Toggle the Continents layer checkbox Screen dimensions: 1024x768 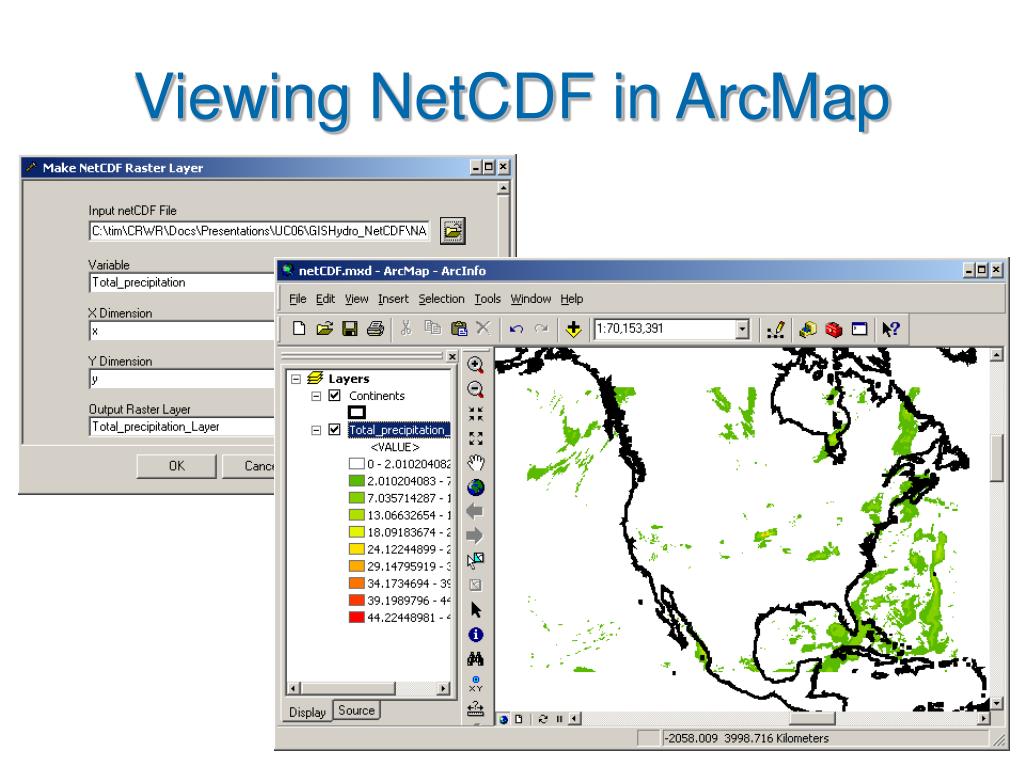[334, 395]
